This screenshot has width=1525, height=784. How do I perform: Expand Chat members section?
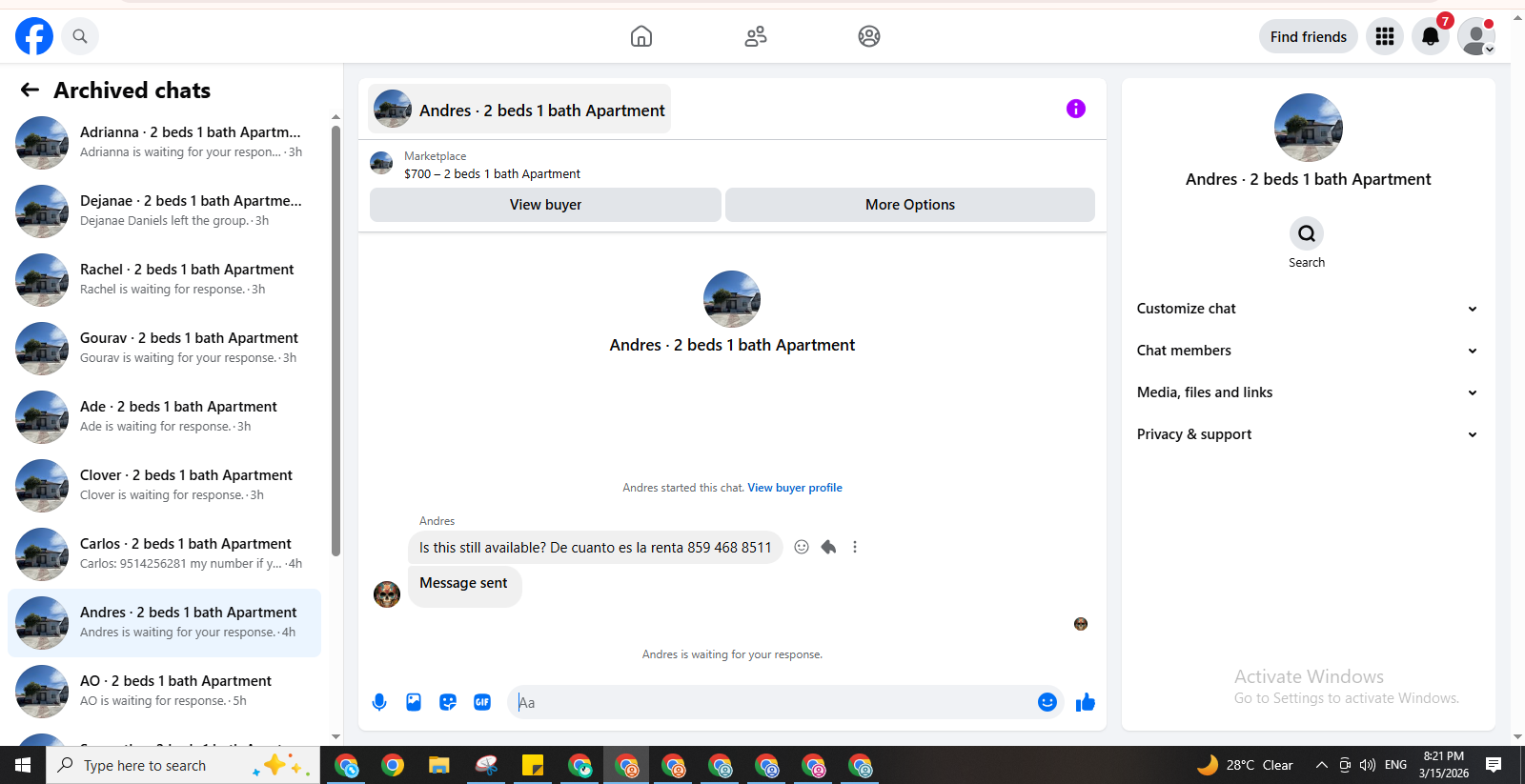[x=1307, y=351]
